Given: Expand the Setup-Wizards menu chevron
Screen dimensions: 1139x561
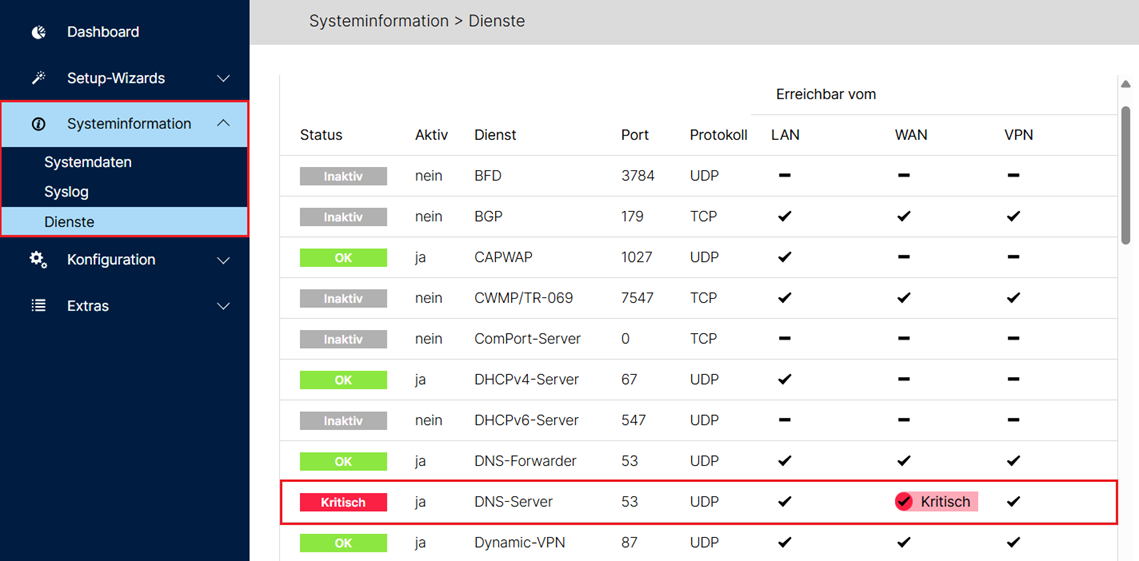Looking at the screenshot, I should [x=224, y=78].
